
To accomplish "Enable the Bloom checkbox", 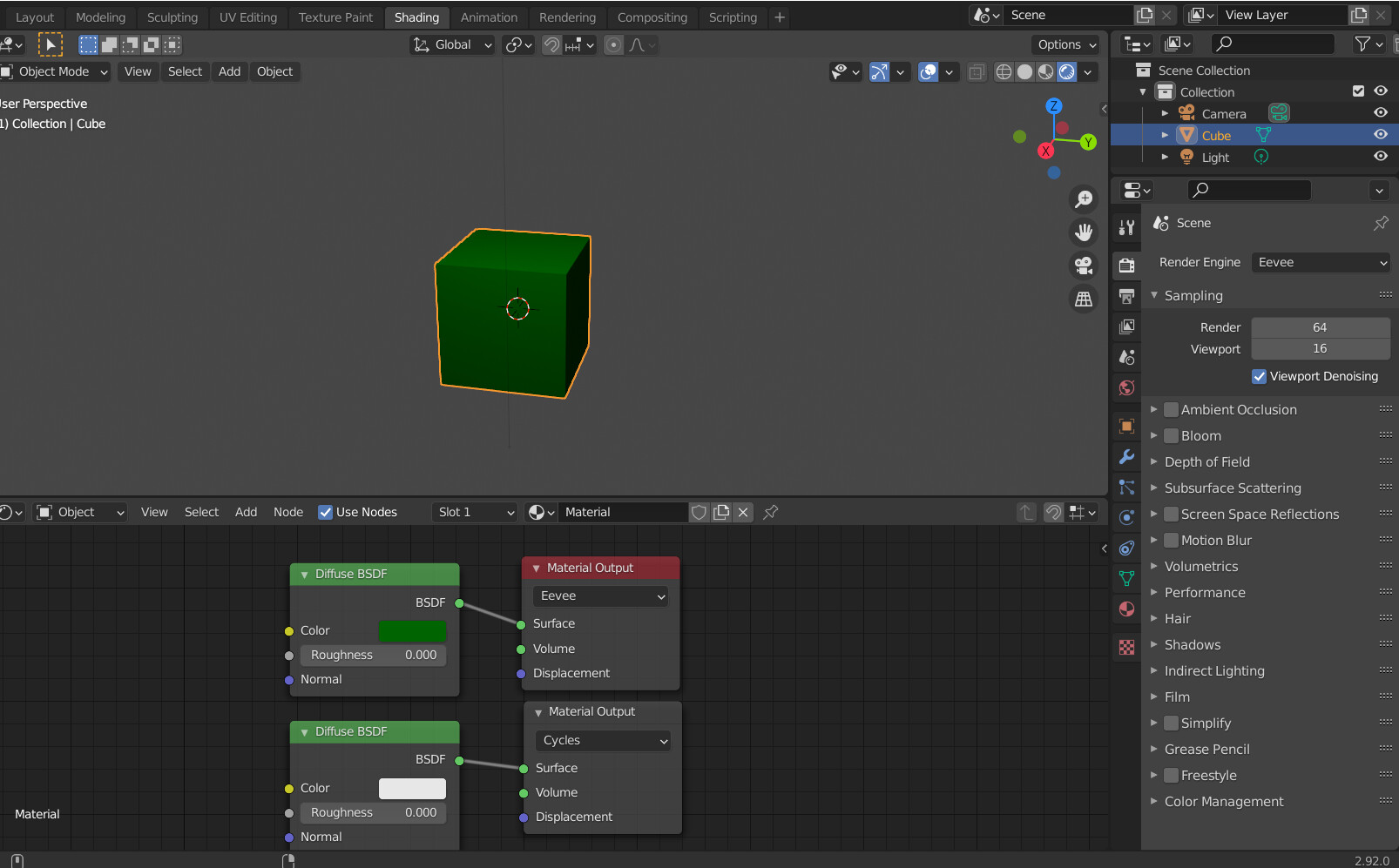I will click(x=1171, y=435).
